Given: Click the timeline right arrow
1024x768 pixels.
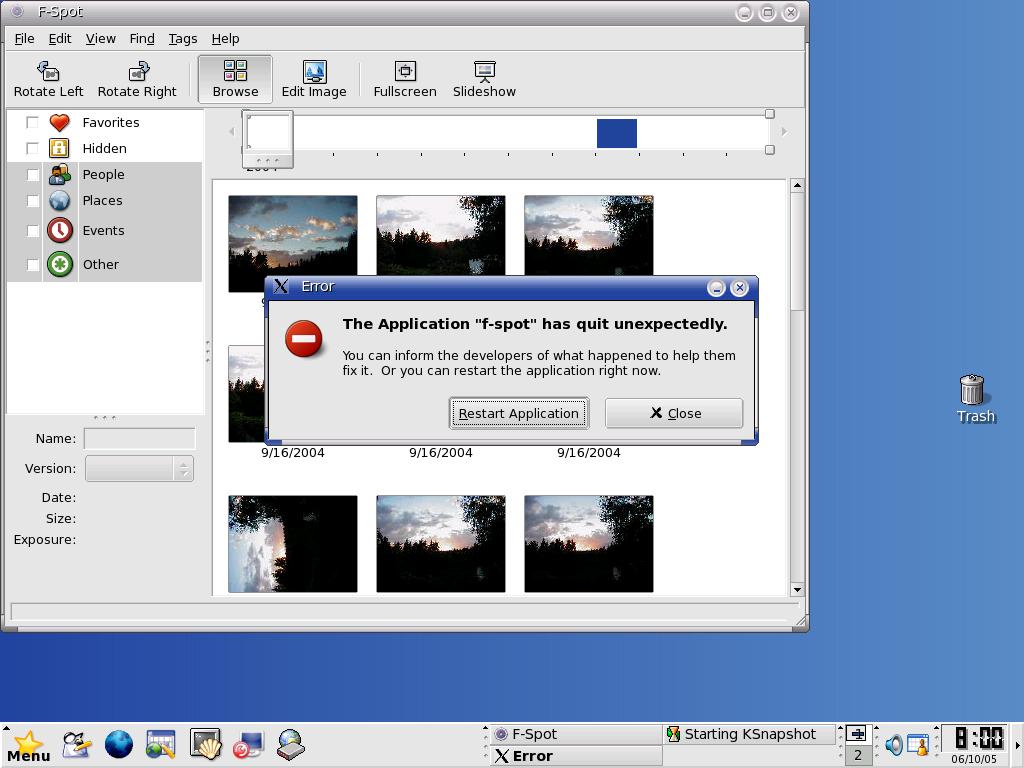Looking at the screenshot, I should pyautogui.click(x=784, y=132).
